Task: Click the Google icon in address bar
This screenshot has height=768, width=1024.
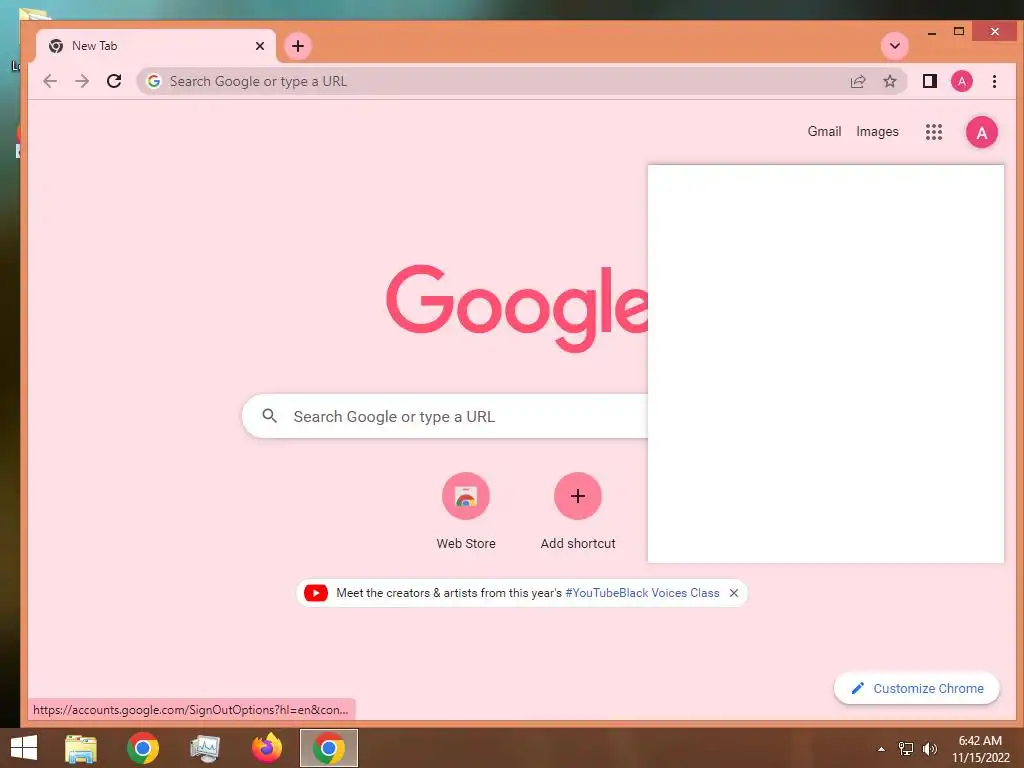Action: [x=154, y=81]
